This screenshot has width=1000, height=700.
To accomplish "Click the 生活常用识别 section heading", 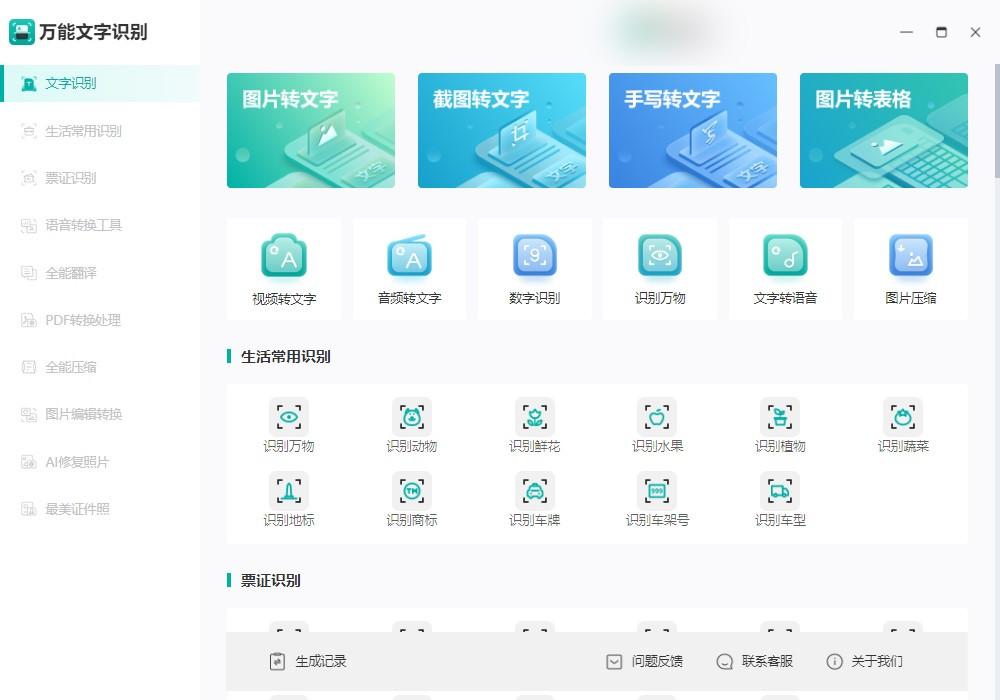I will click(x=285, y=357).
